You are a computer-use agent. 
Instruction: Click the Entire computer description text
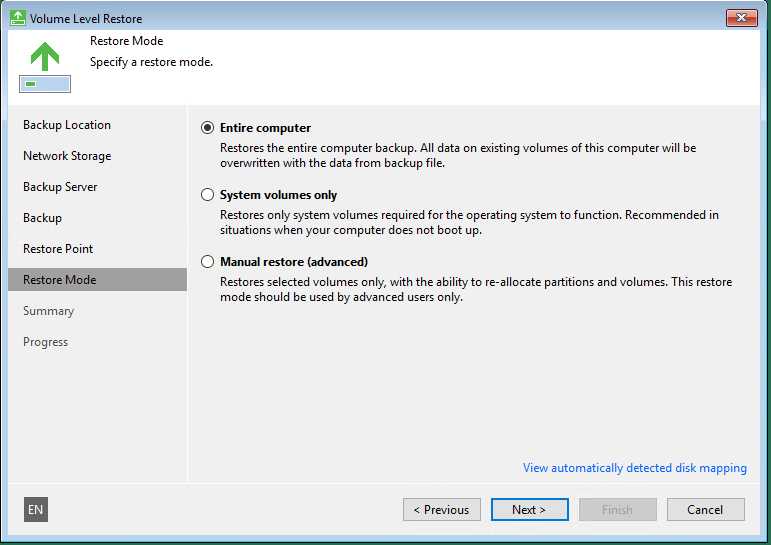tap(458, 155)
